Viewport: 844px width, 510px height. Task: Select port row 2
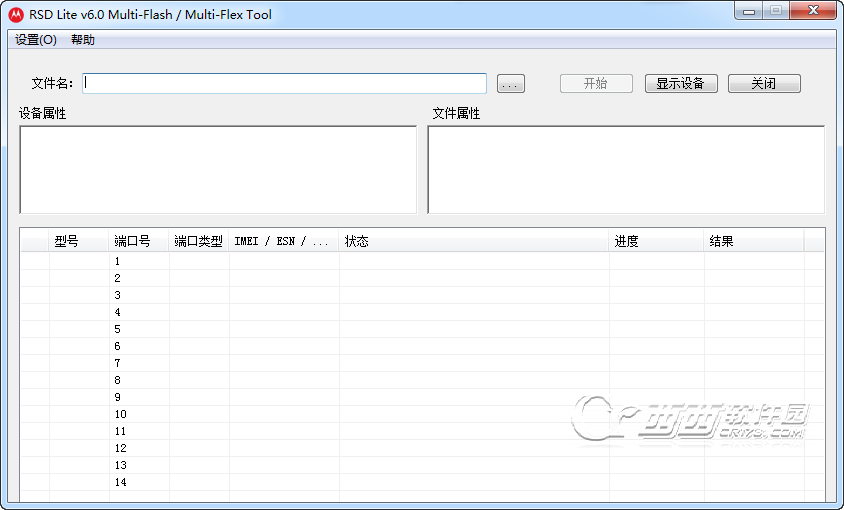pos(422,278)
